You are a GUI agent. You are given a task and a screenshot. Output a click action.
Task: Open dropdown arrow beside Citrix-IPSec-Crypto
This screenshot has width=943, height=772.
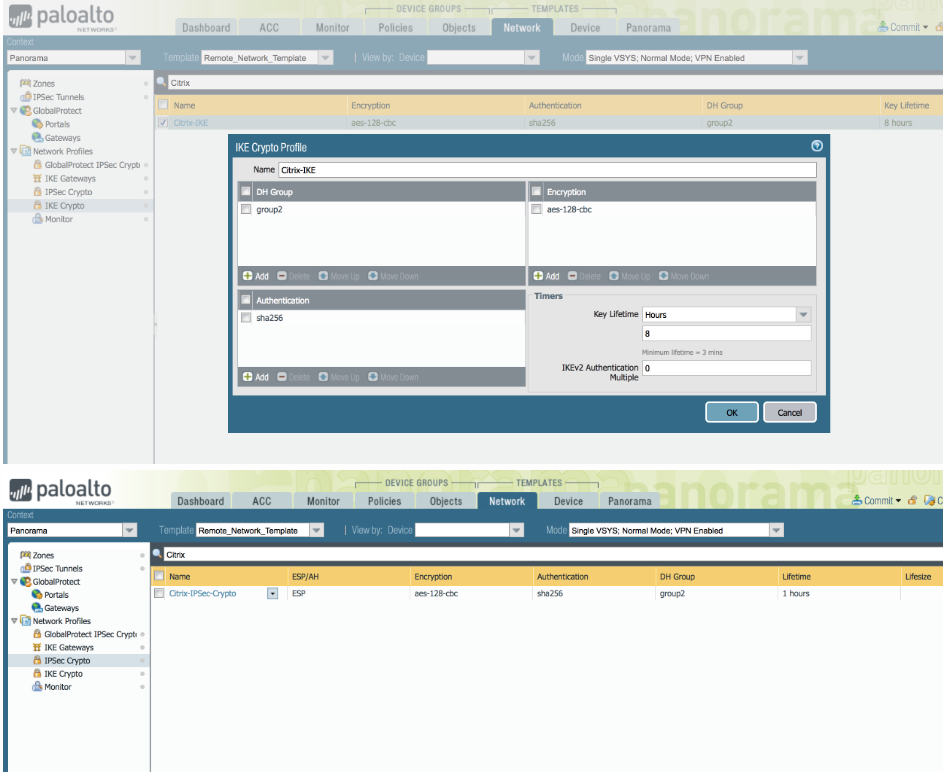click(x=272, y=593)
